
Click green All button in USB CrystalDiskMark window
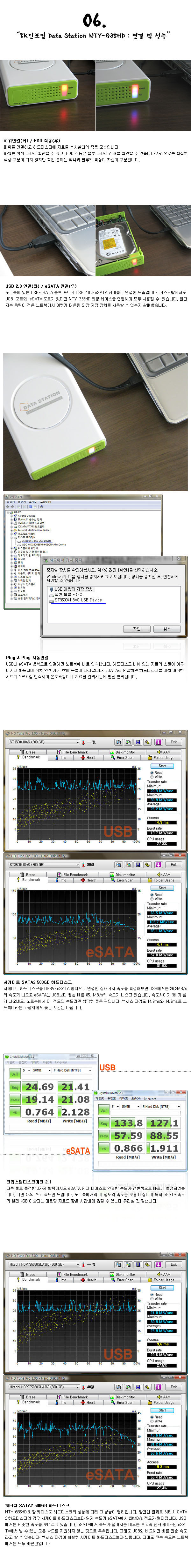15,1074
